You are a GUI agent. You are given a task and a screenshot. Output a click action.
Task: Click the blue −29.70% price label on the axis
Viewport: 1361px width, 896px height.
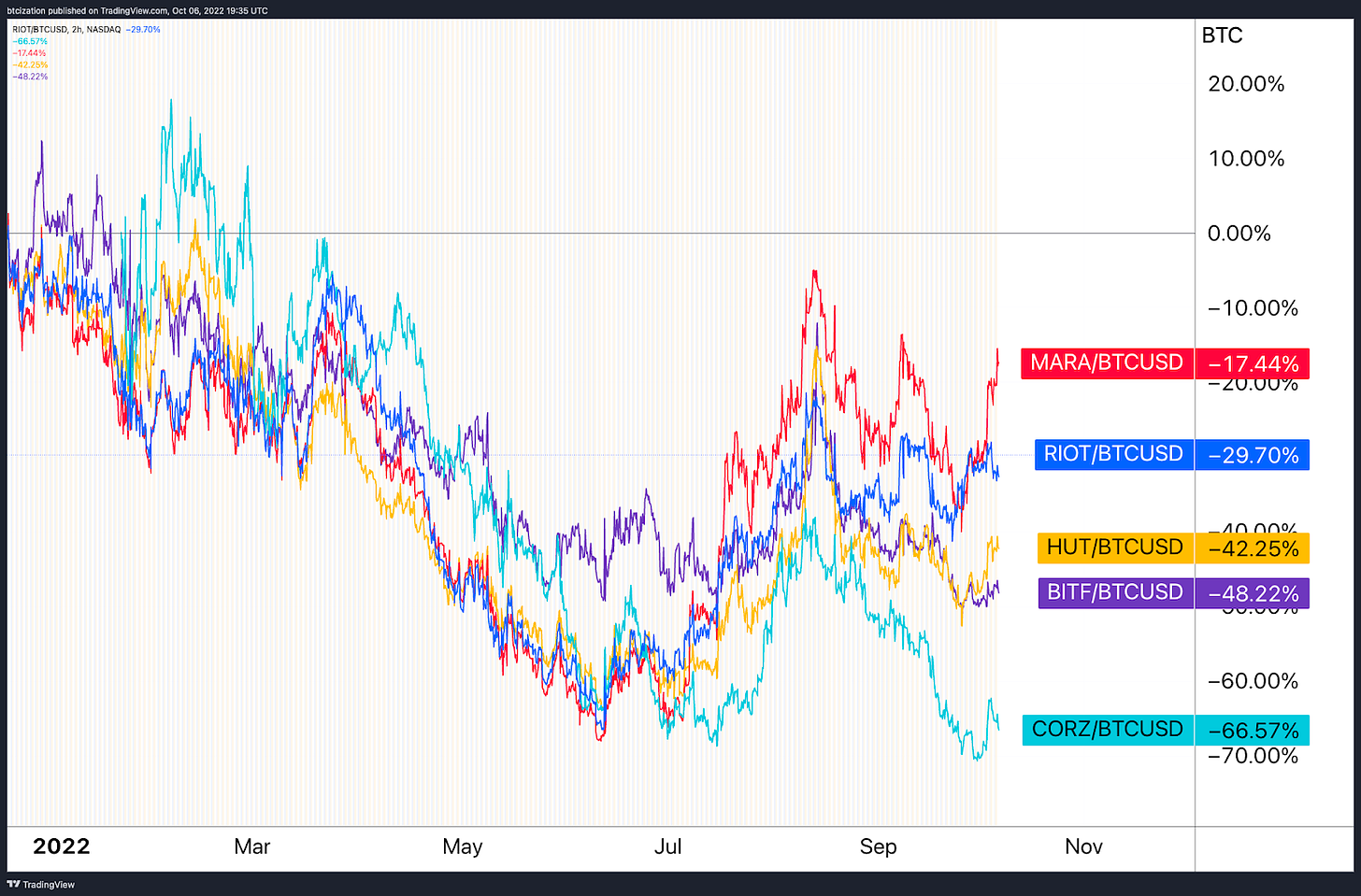[1253, 455]
